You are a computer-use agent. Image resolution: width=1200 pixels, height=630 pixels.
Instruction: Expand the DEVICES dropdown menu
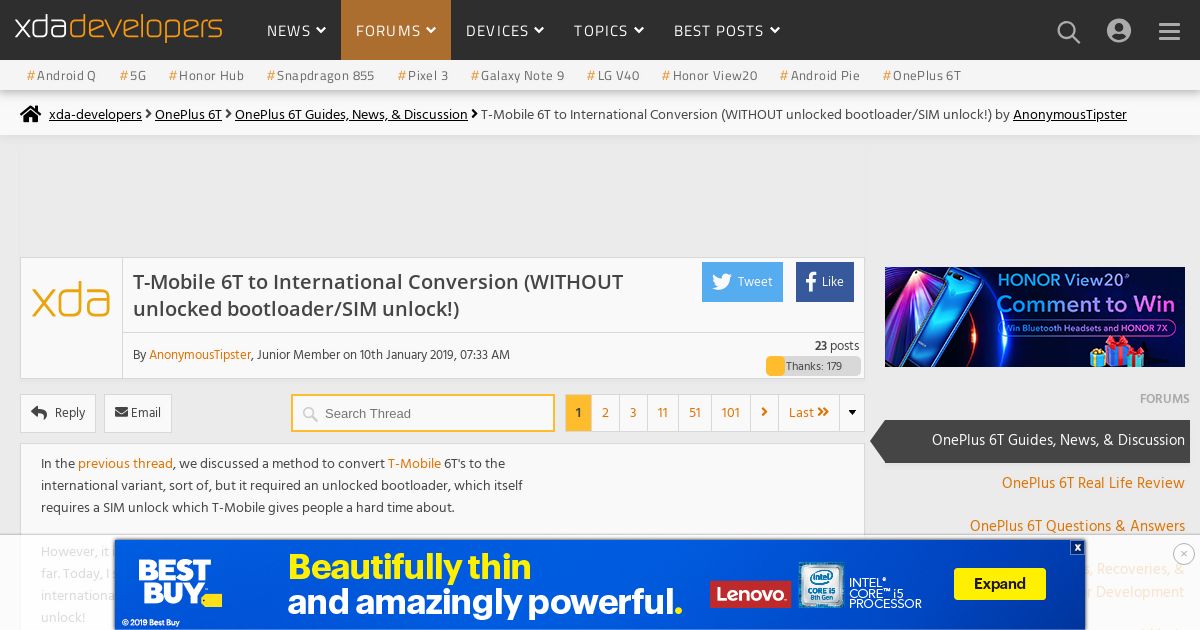pyautogui.click(x=505, y=31)
